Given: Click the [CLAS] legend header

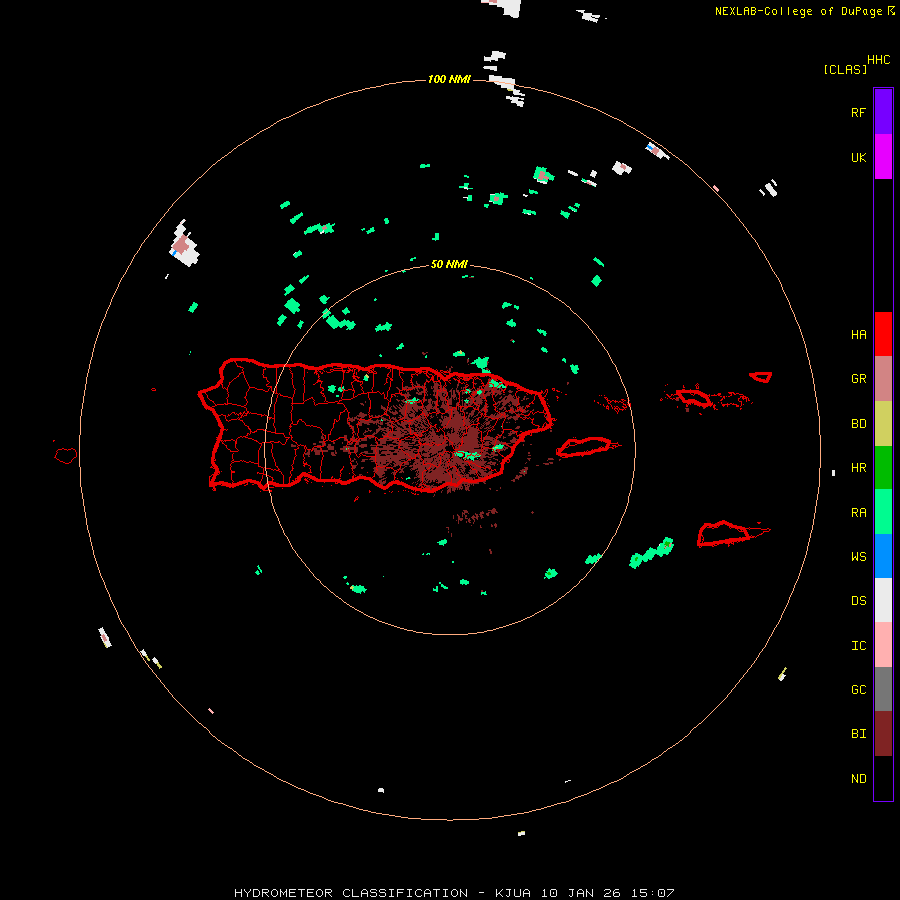Looking at the screenshot, I should (x=845, y=69).
